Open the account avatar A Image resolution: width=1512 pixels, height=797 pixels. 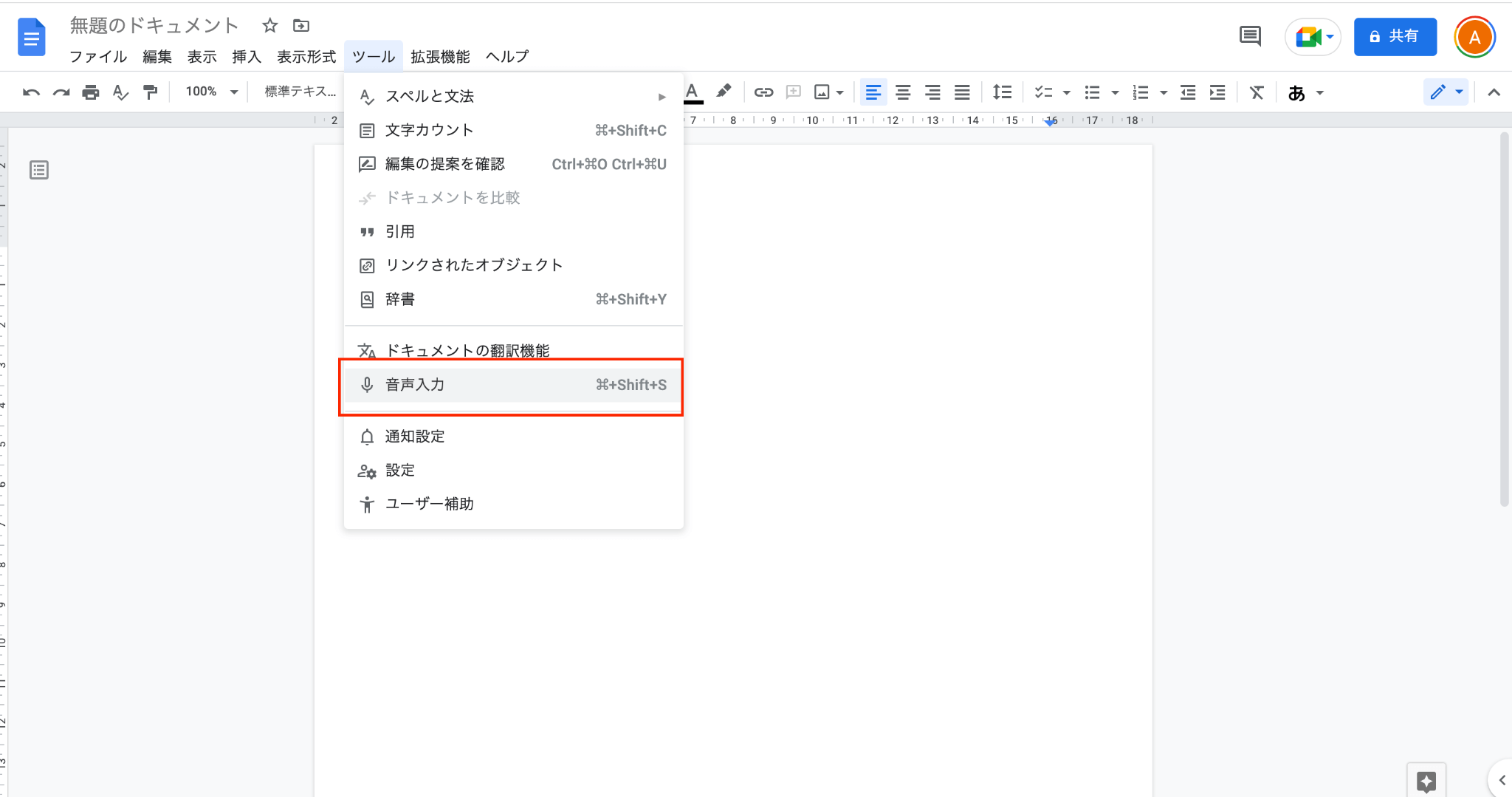(1474, 37)
